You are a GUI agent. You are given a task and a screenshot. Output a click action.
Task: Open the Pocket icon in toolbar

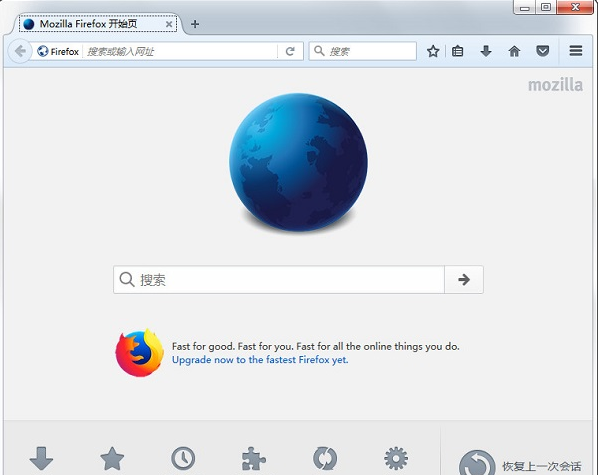(542, 51)
